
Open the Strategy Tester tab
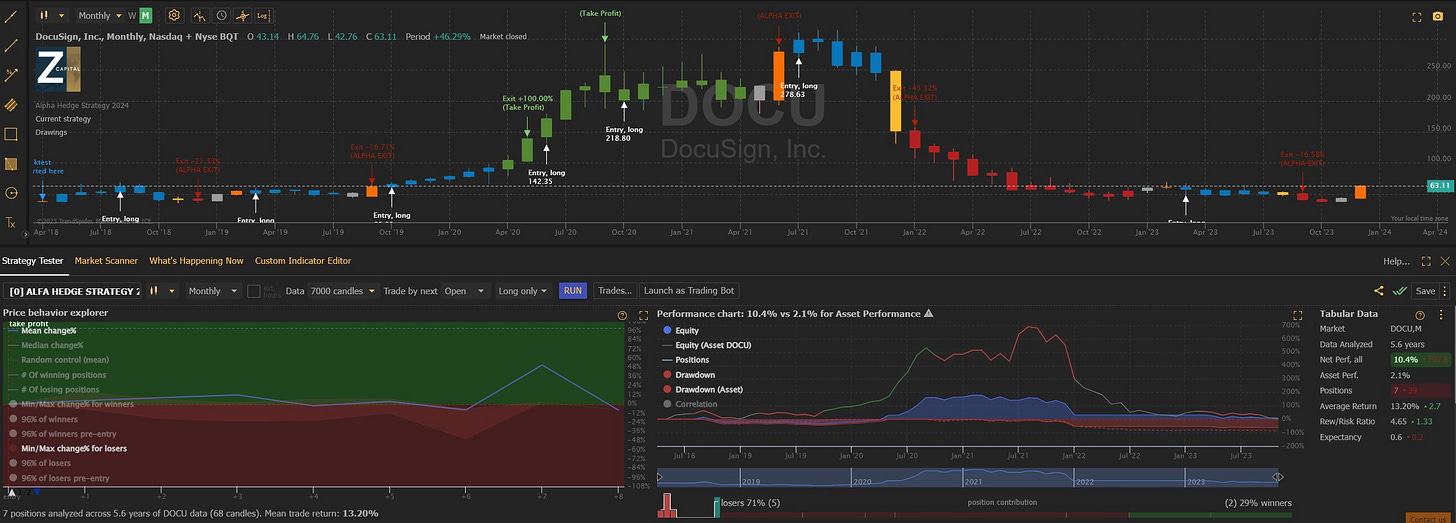coord(33,261)
